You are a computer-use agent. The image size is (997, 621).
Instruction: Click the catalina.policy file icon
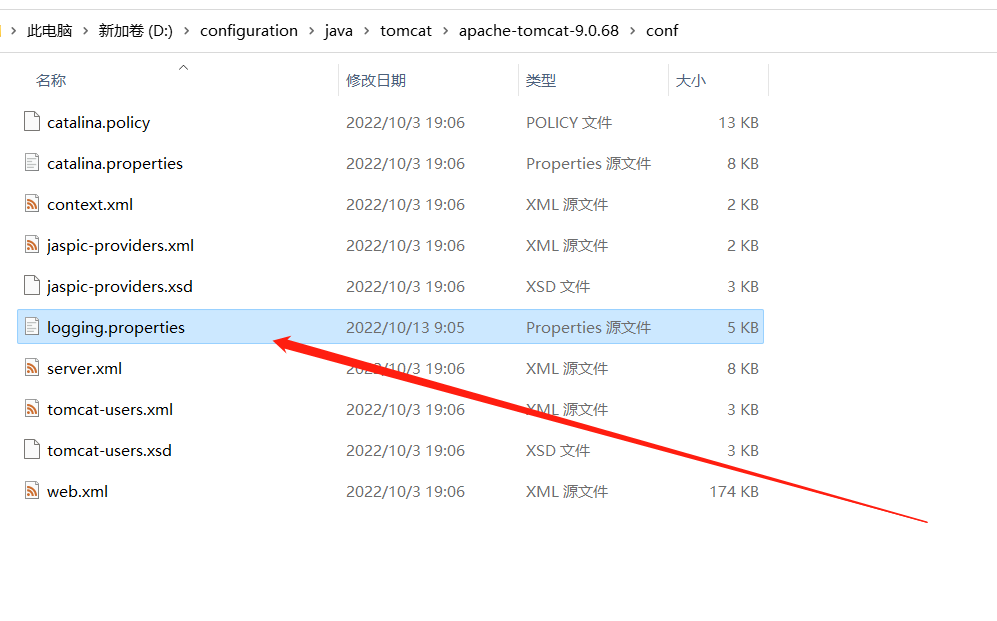coord(32,122)
